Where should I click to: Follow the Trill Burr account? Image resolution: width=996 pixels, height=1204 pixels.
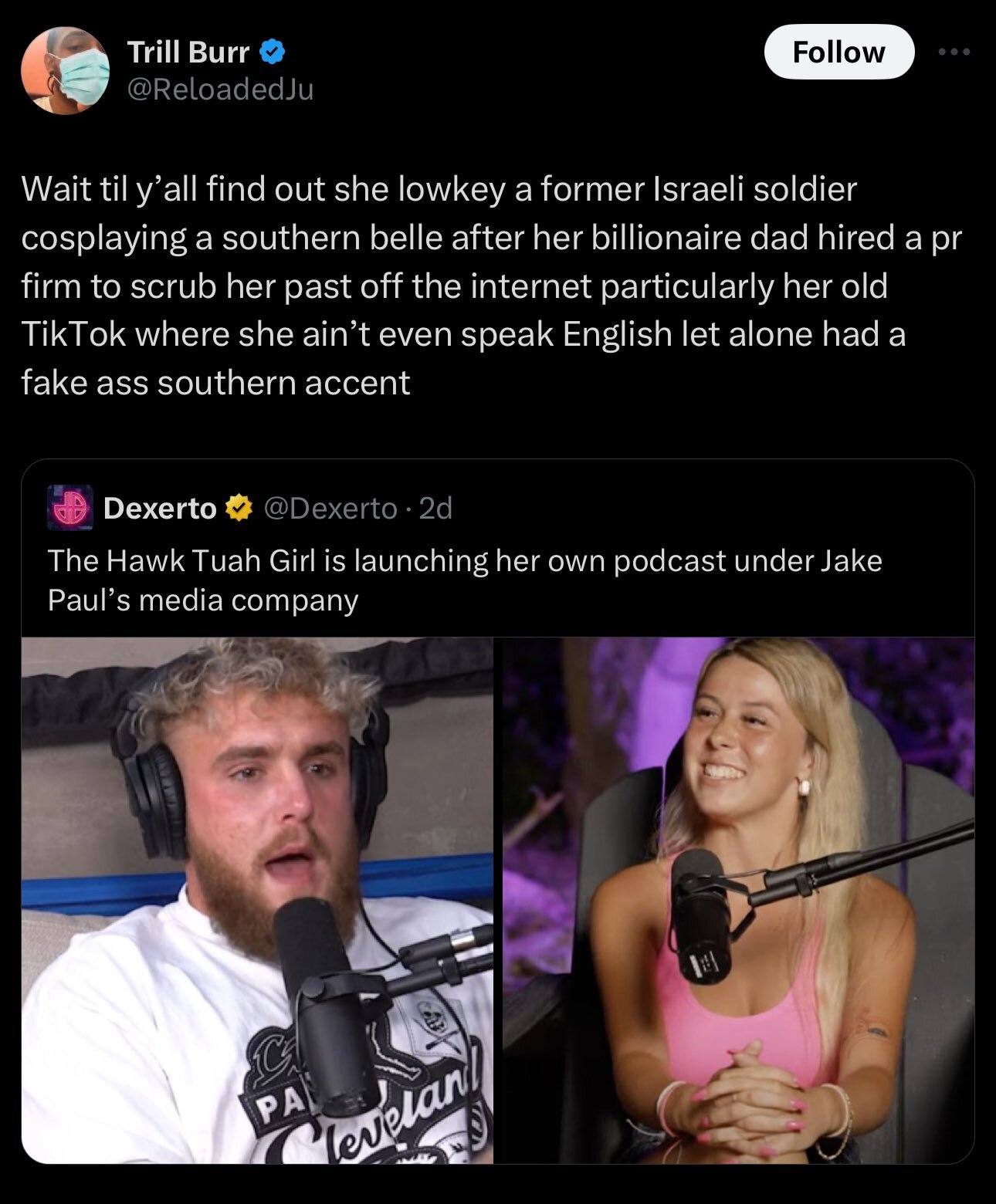pyautogui.click(x=839, y=52)
